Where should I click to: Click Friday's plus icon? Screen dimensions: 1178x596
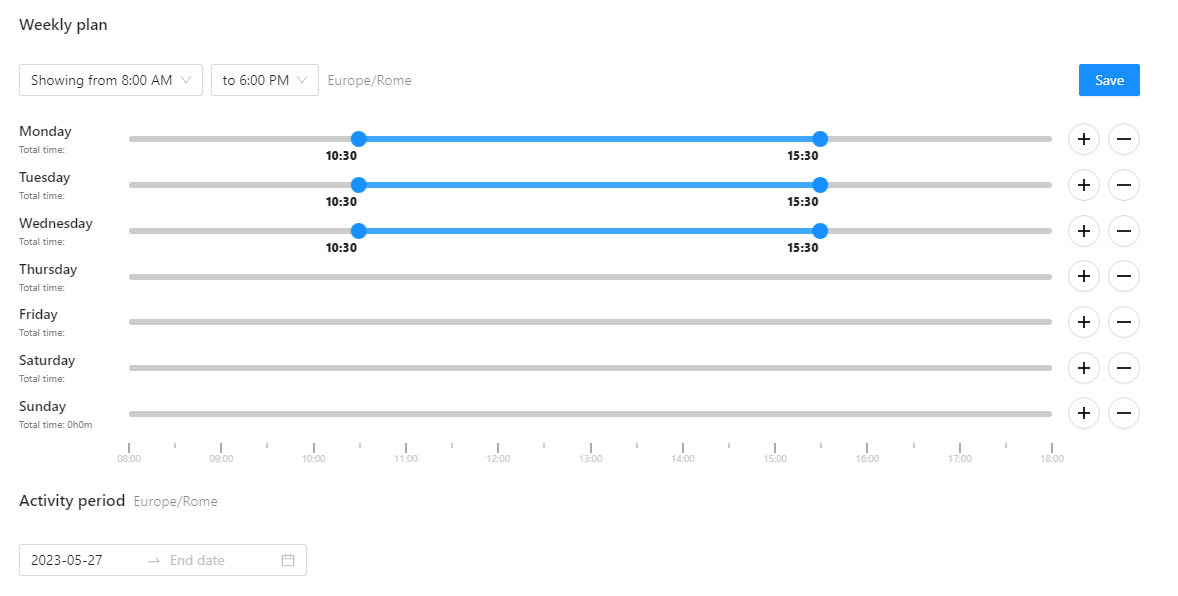tap(1084, 322)
